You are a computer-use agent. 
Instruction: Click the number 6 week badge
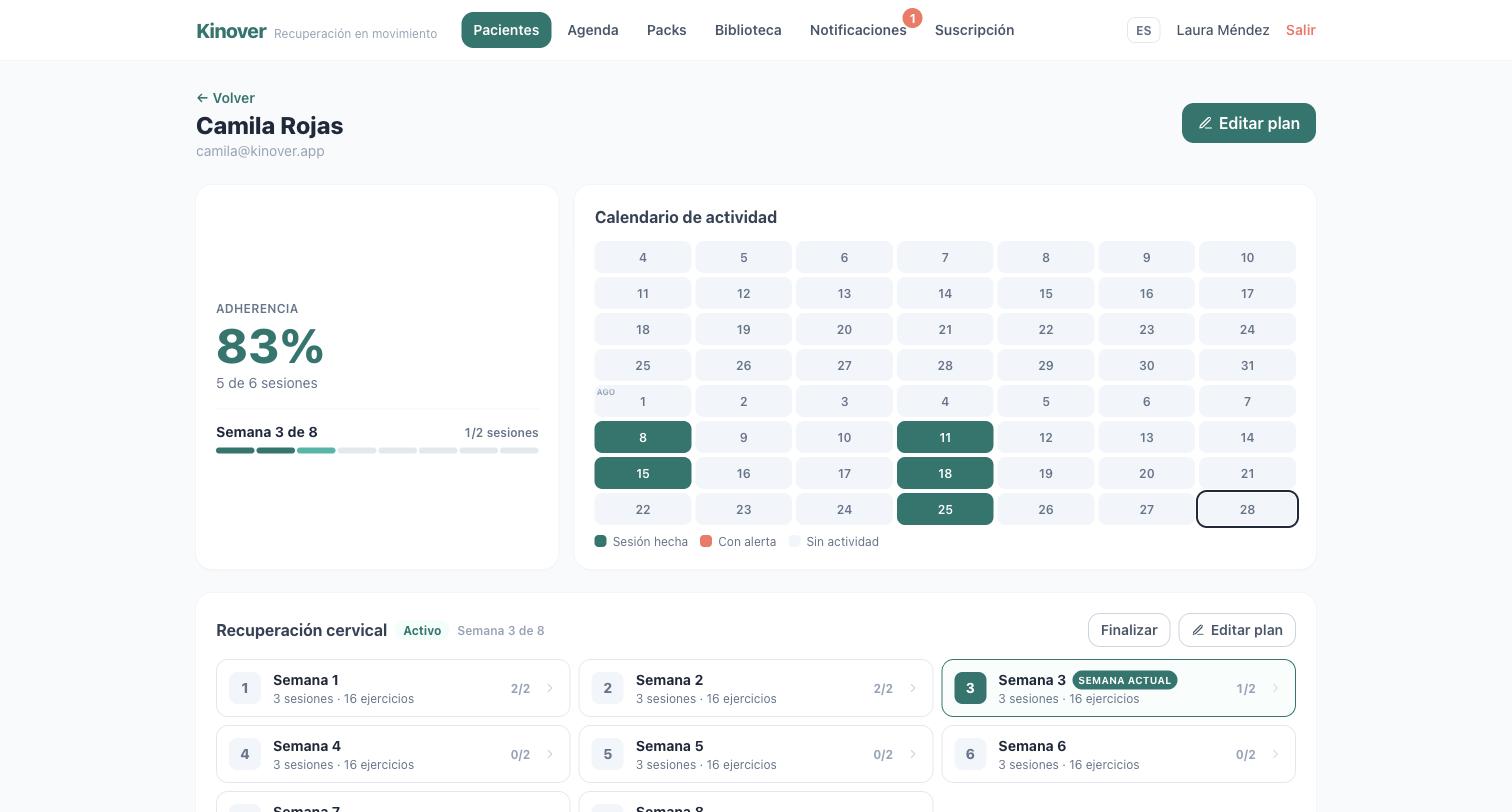970,754
